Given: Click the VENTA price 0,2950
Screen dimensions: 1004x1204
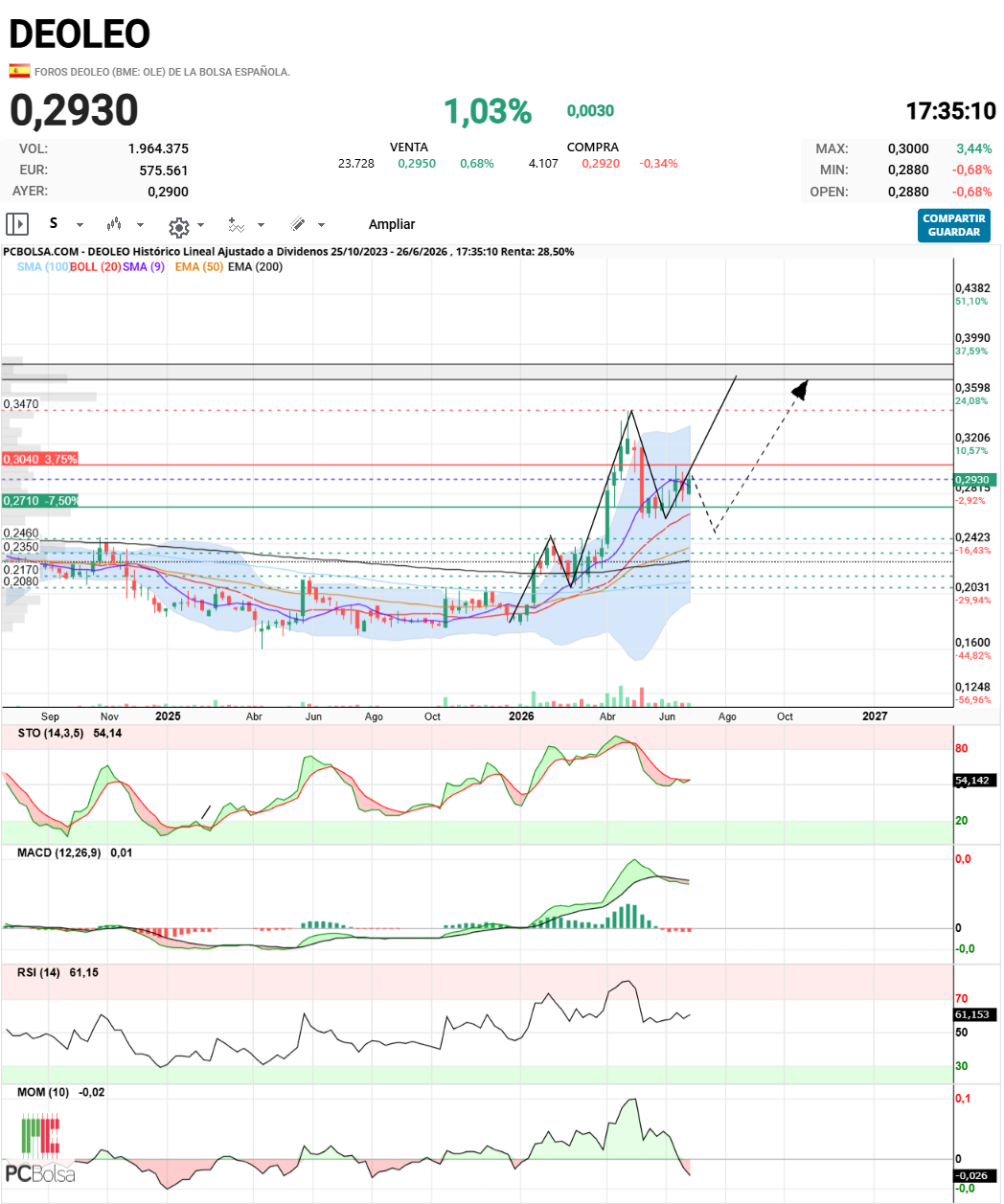Looking at the screenshot, I should 417,164.
